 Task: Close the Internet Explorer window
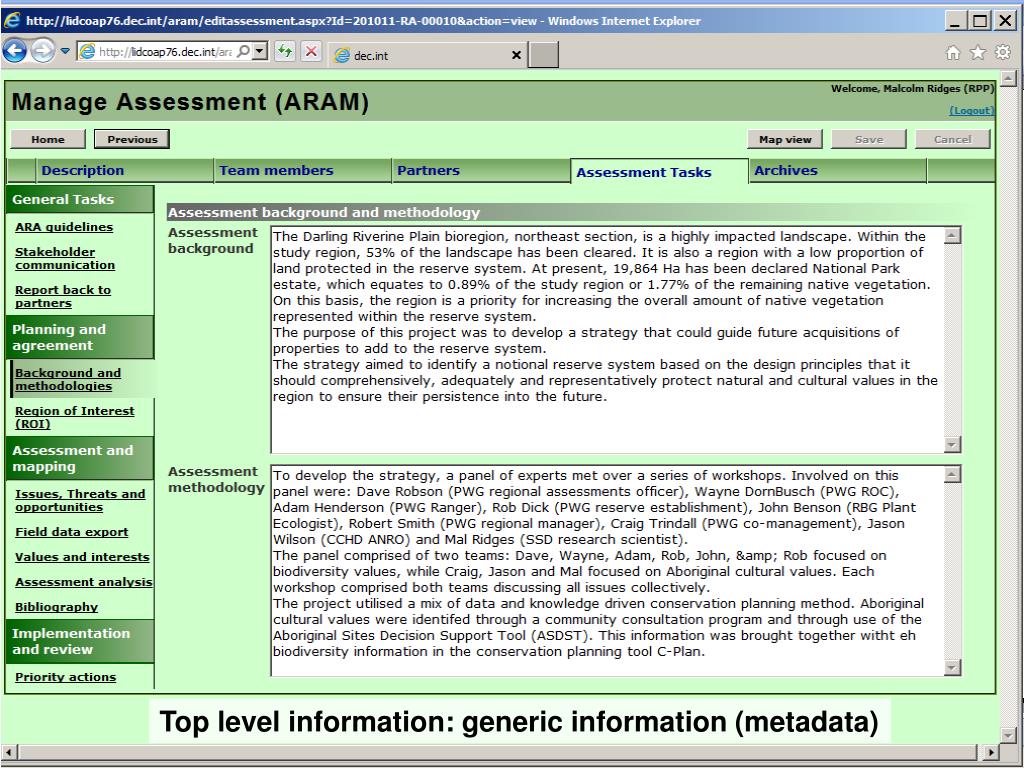1005,21
